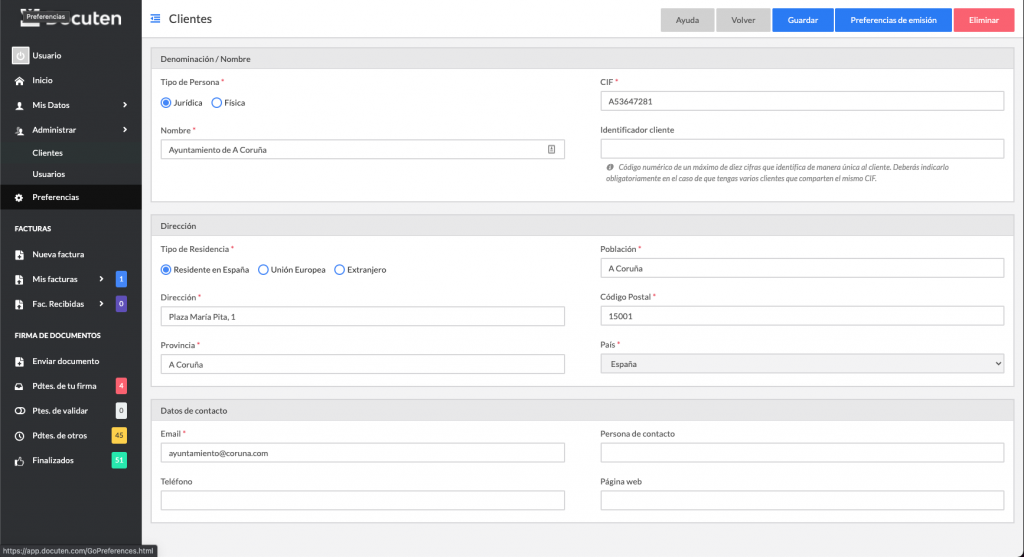The width and height of the screenshot is (1024, 557).
Task: Click the Administrar user icon
Action: [x=20, y=130]
